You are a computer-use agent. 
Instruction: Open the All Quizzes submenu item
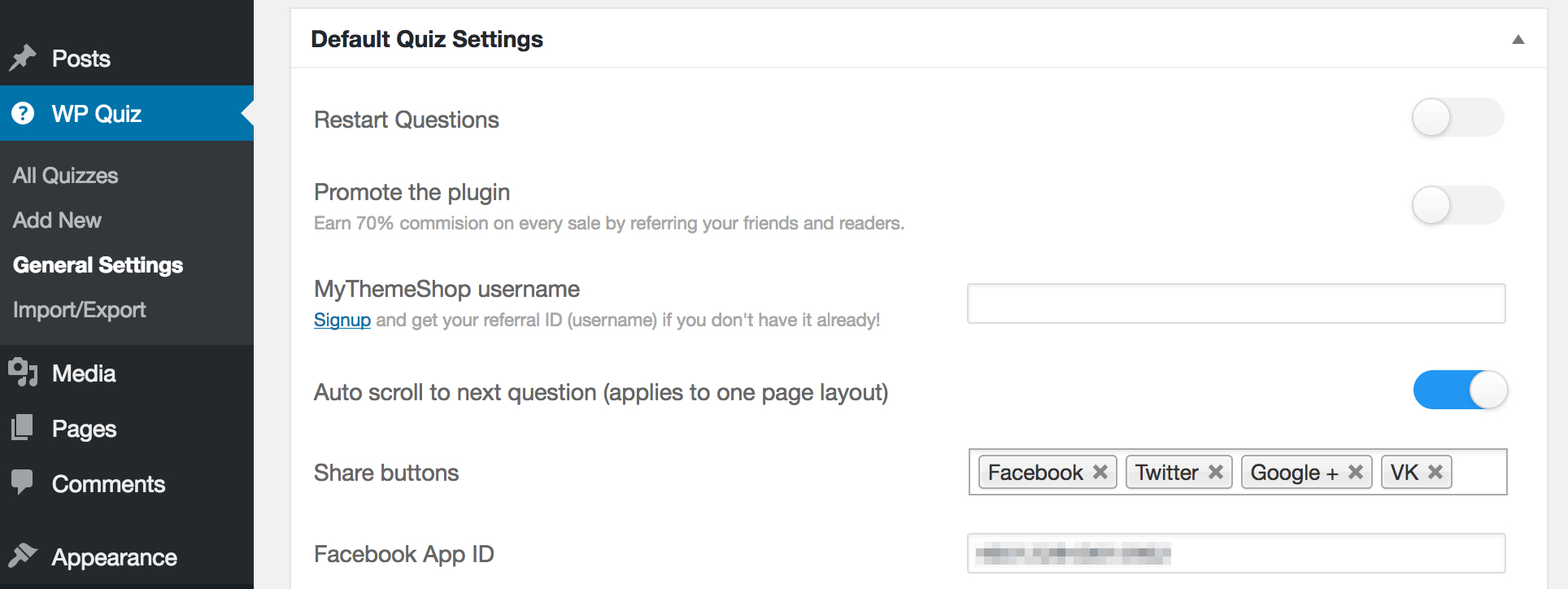coord(66,176)
